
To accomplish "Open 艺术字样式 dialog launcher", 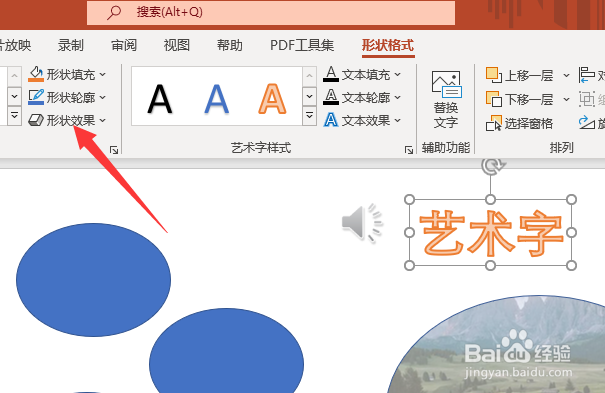I will pyautogui.click(x=409, y=150).
